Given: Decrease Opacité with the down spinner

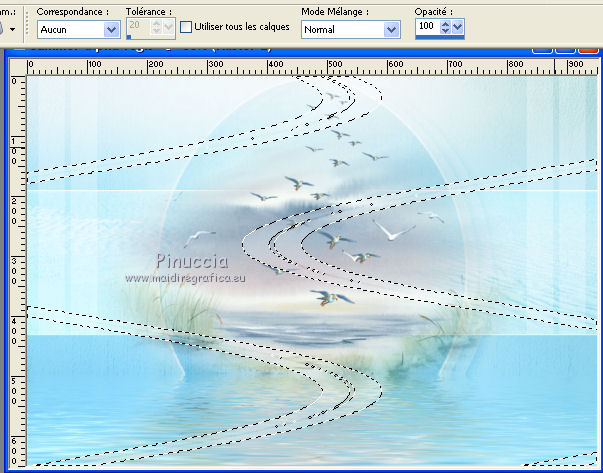Looking at the screenshot, I should tap(445, 30).
